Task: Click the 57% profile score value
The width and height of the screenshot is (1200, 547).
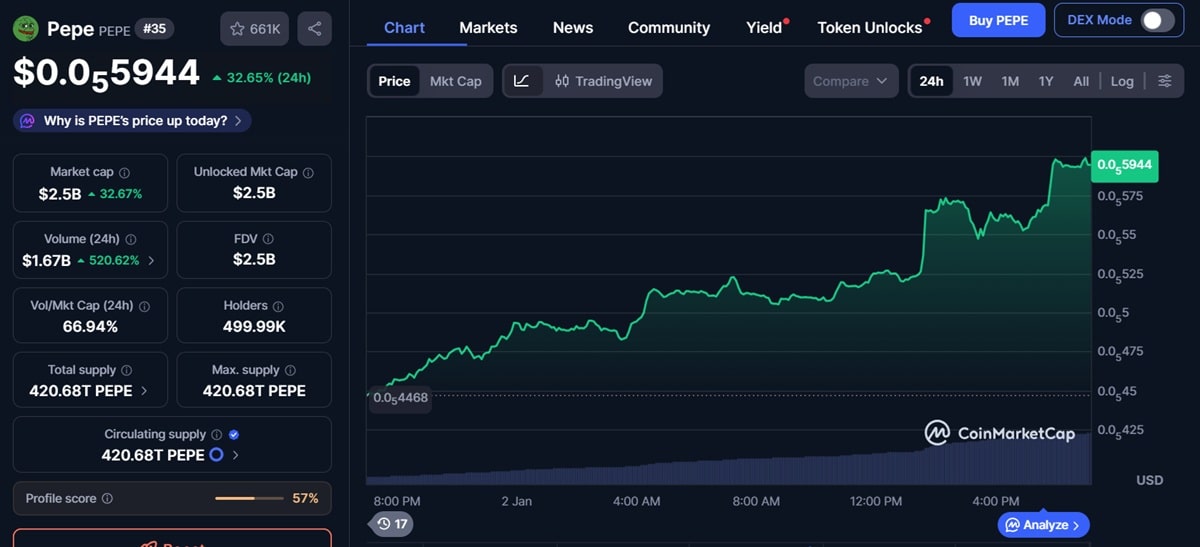Action: [305, 498]
